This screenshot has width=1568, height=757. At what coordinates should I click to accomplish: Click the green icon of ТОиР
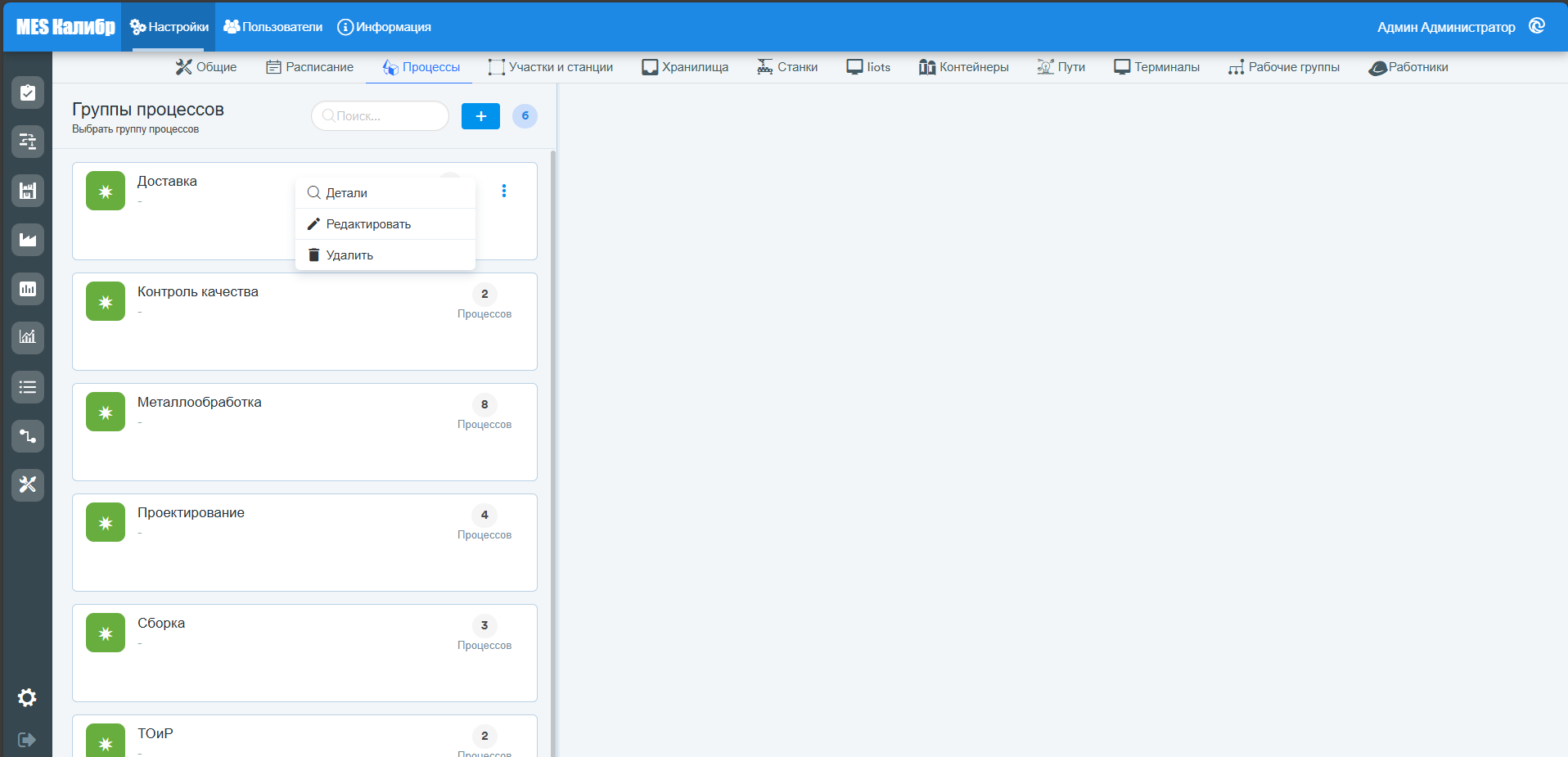pyautogui.click(x=106, y=740)
